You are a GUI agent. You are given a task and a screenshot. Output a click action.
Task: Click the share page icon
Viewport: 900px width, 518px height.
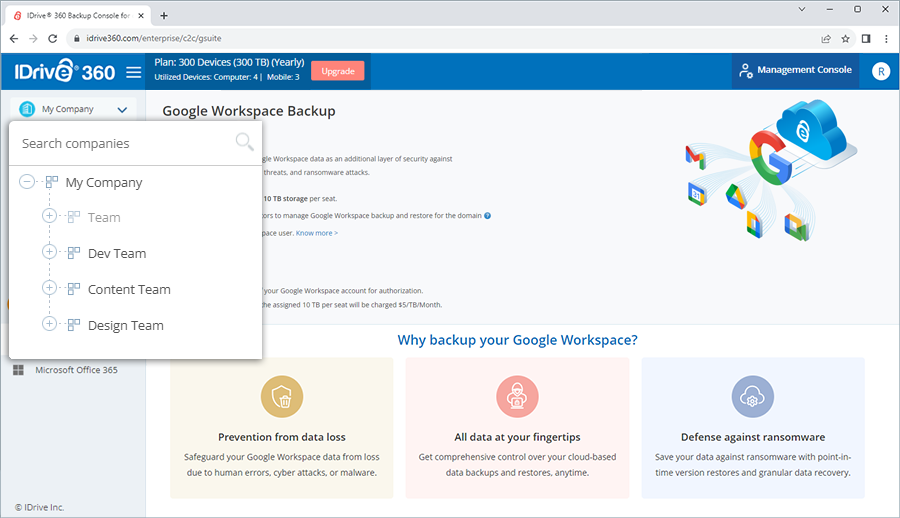click(826, 38)
